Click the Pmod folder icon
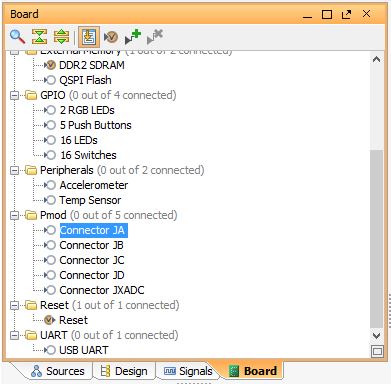The image size is (391, 384). coord(31,215)
